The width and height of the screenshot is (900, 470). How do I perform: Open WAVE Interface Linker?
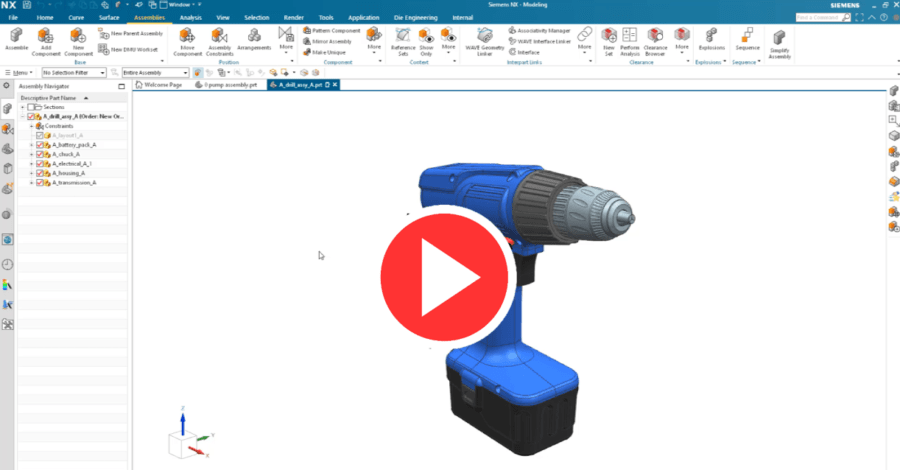pyautogui.click(x=540, y=41)
